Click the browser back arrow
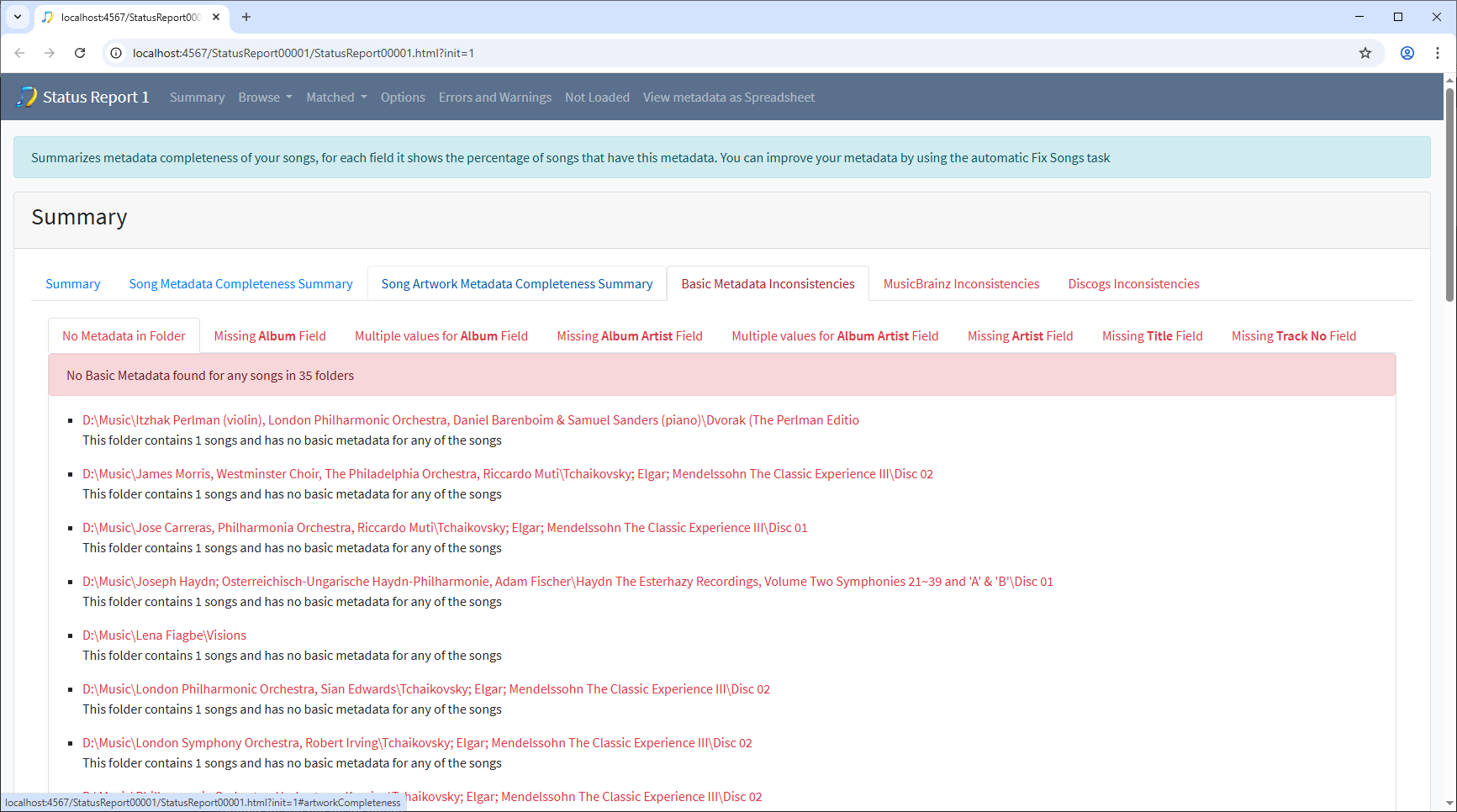The width and height of the screenshot is (1457, 812). click(x=19, y=53)
